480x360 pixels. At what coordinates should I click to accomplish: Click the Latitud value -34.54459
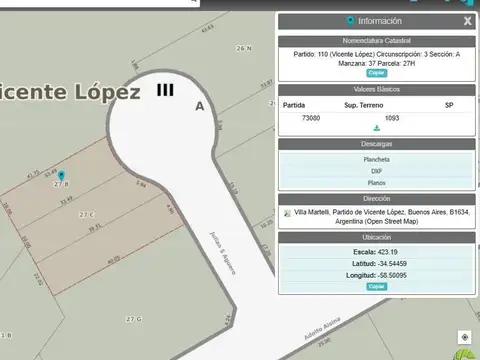392,264
